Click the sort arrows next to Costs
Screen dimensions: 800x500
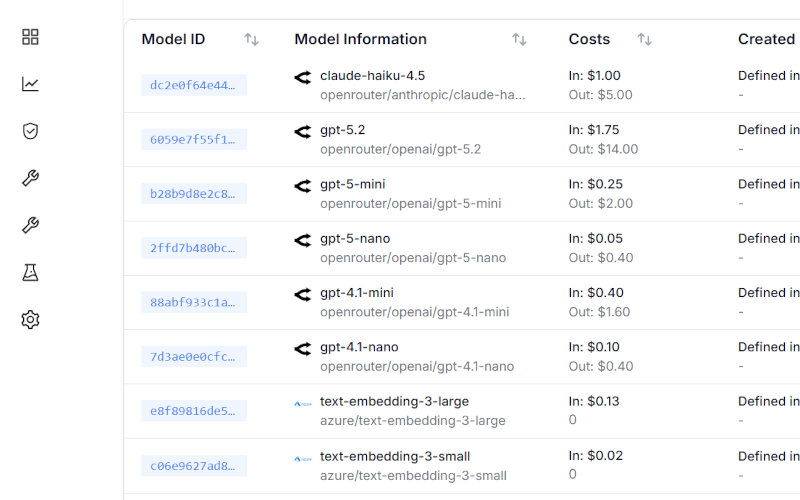click(x=644, y=40)
